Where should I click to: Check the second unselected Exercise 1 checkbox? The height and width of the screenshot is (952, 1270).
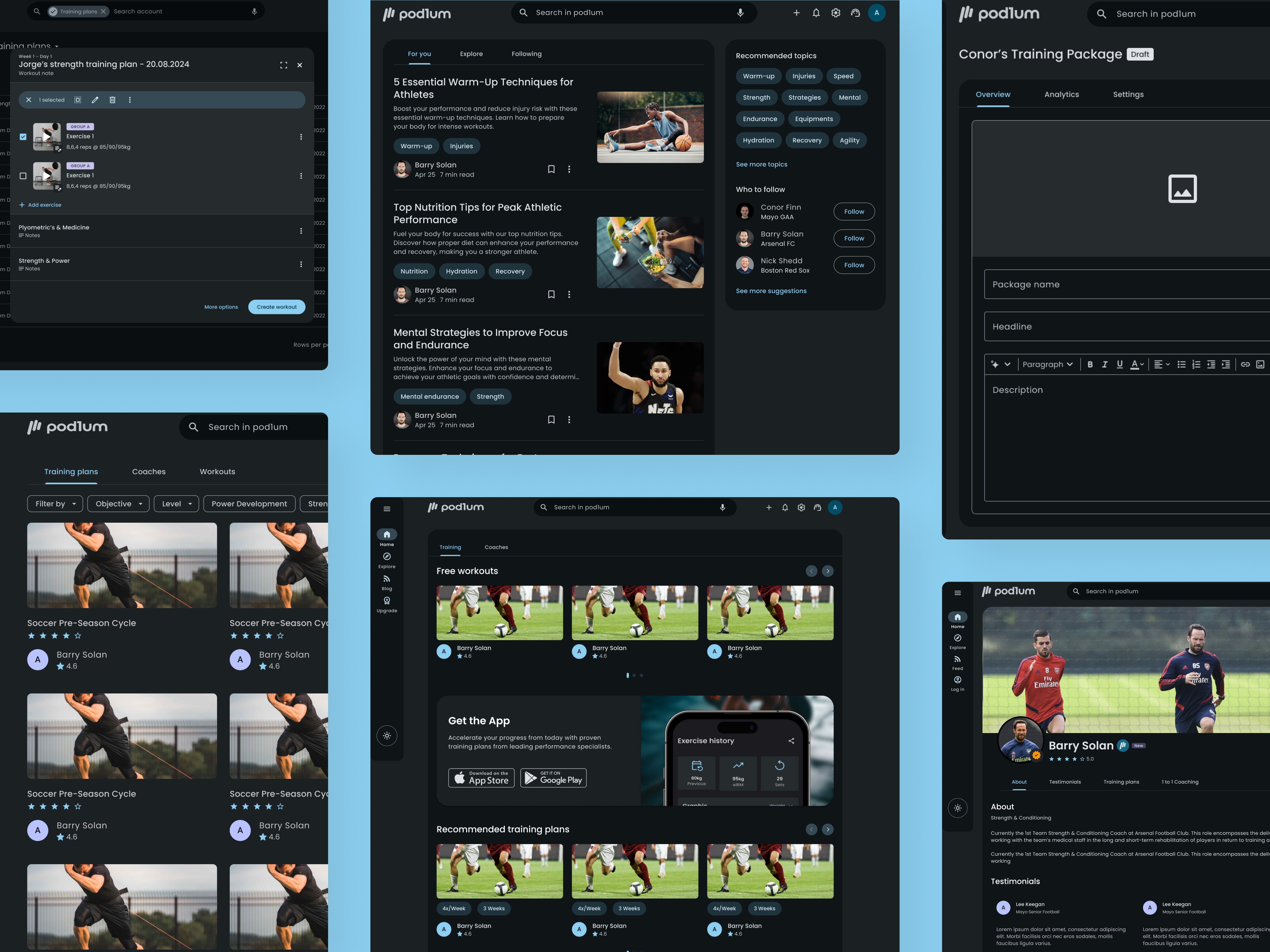pos(23,176)
